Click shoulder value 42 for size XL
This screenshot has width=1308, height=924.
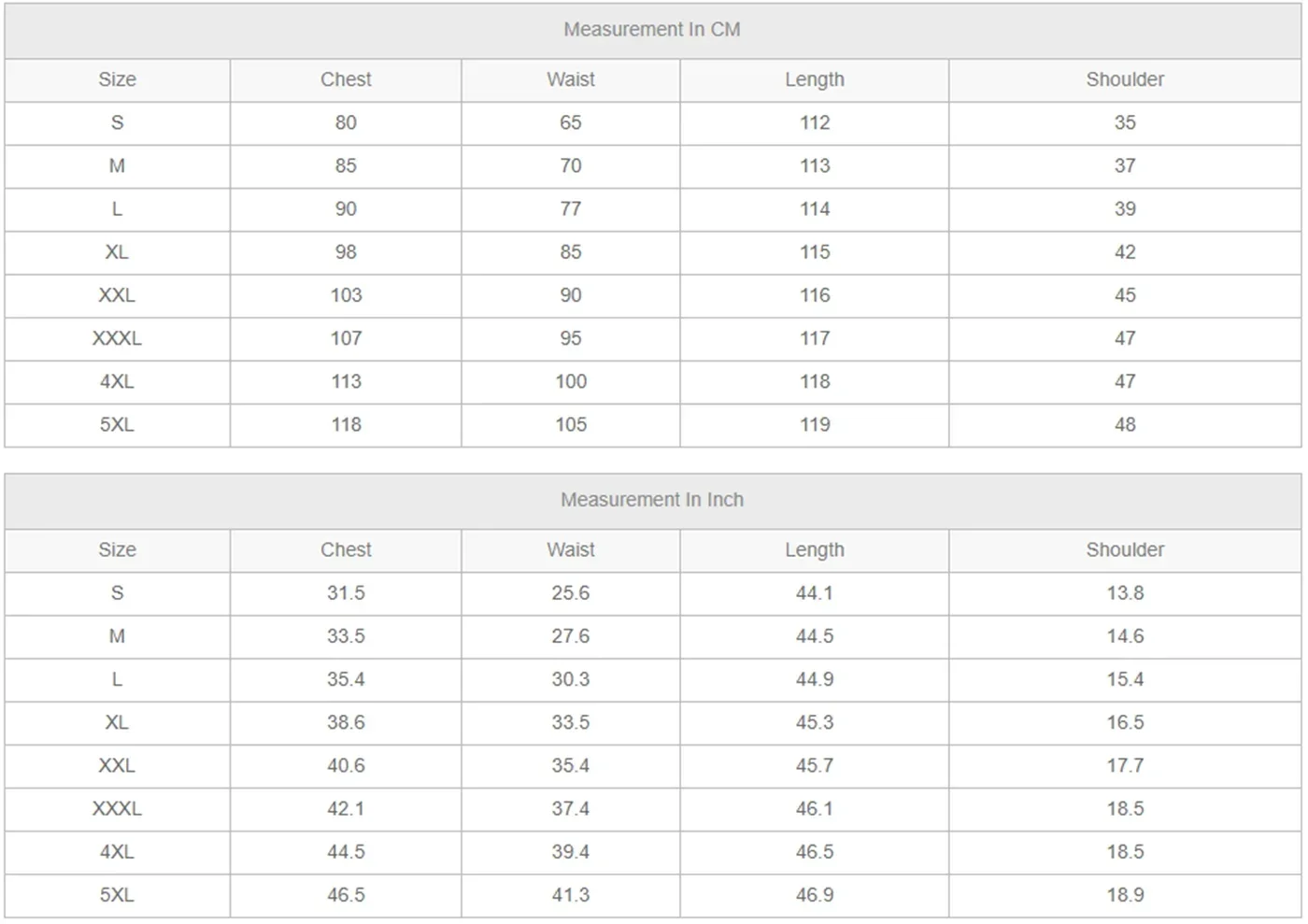pos(1125,252)
